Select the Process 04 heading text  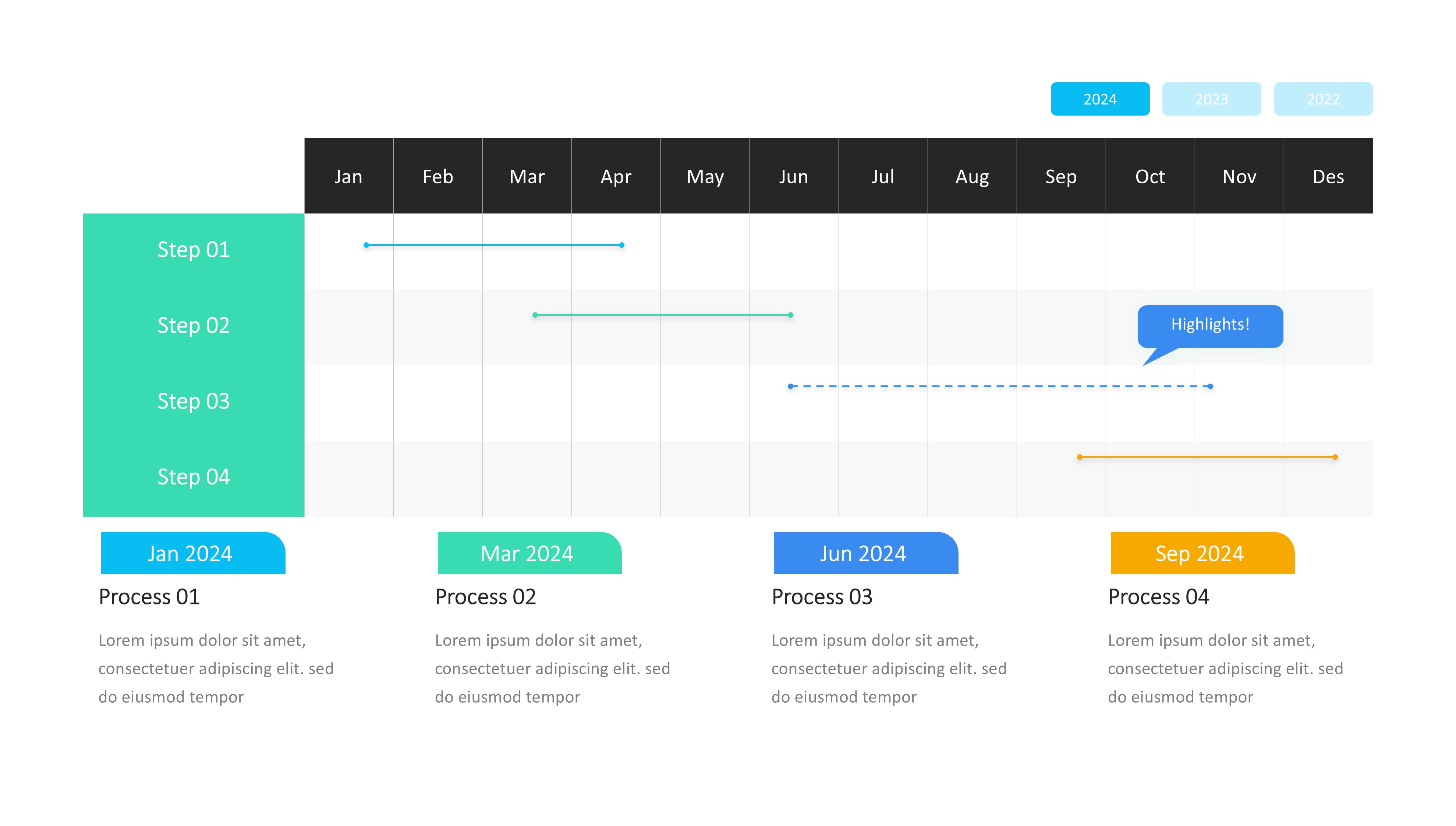point(1158,597)
